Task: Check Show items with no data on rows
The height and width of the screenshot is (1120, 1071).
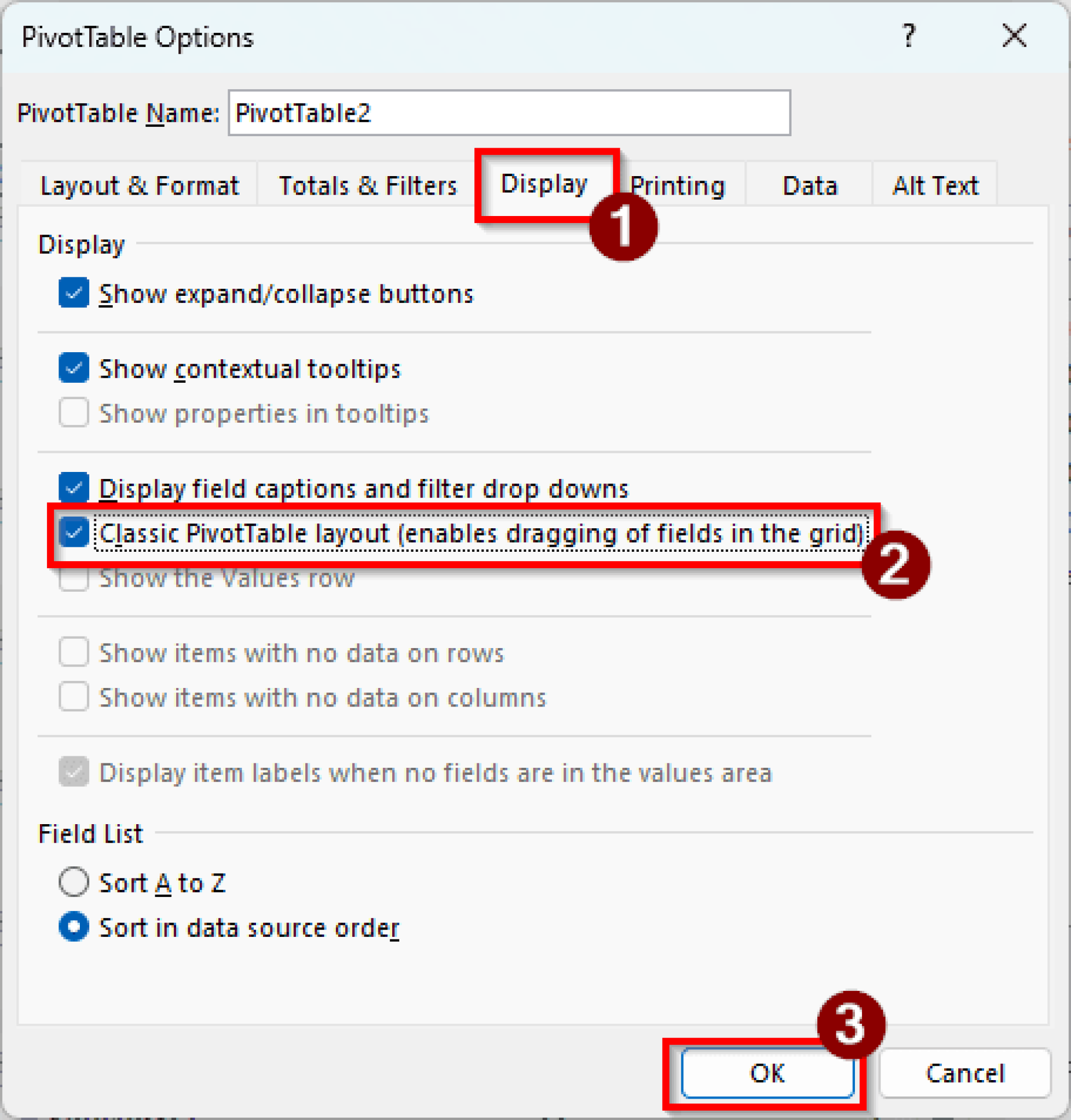Action: [x=74, y=652]
